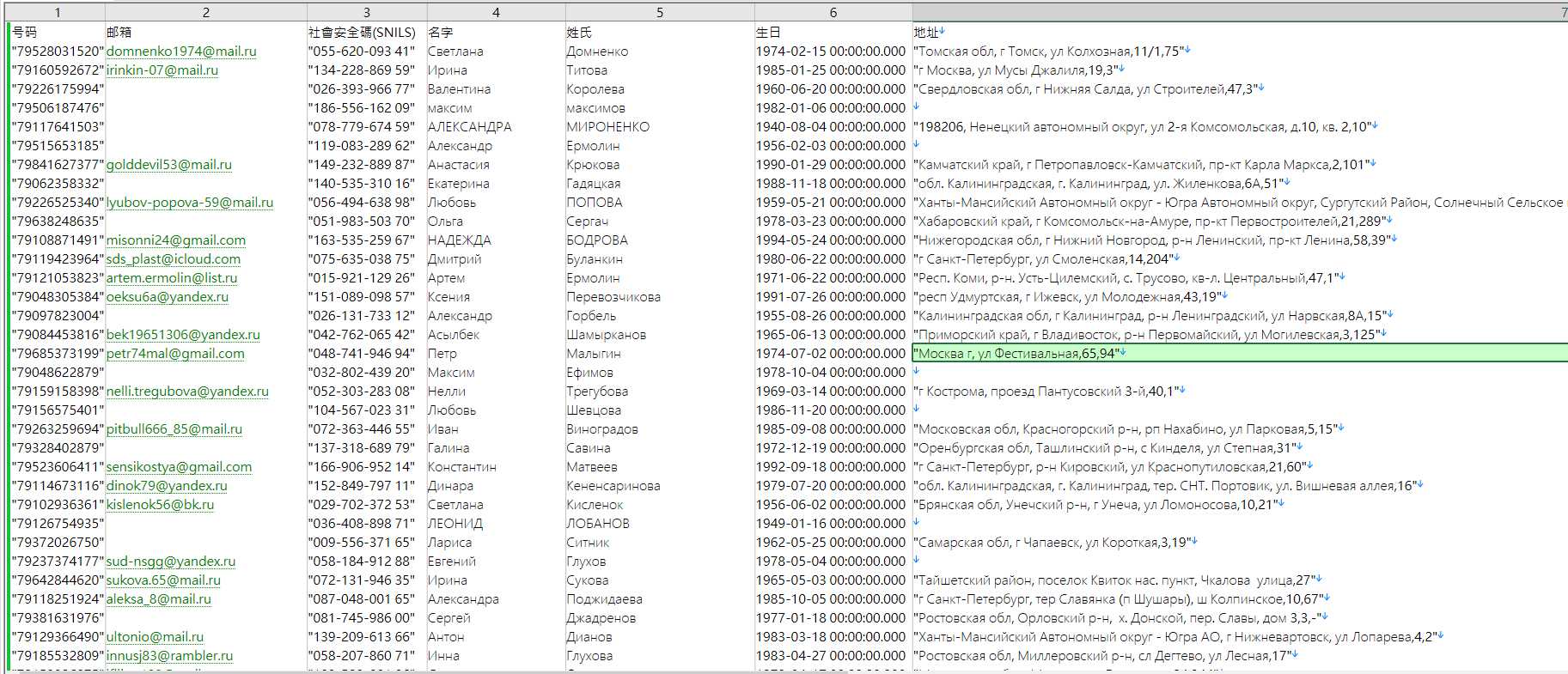Select column header 3
Image resolution: width=1568 pixels, height=674 pixels.
(367, 12)
